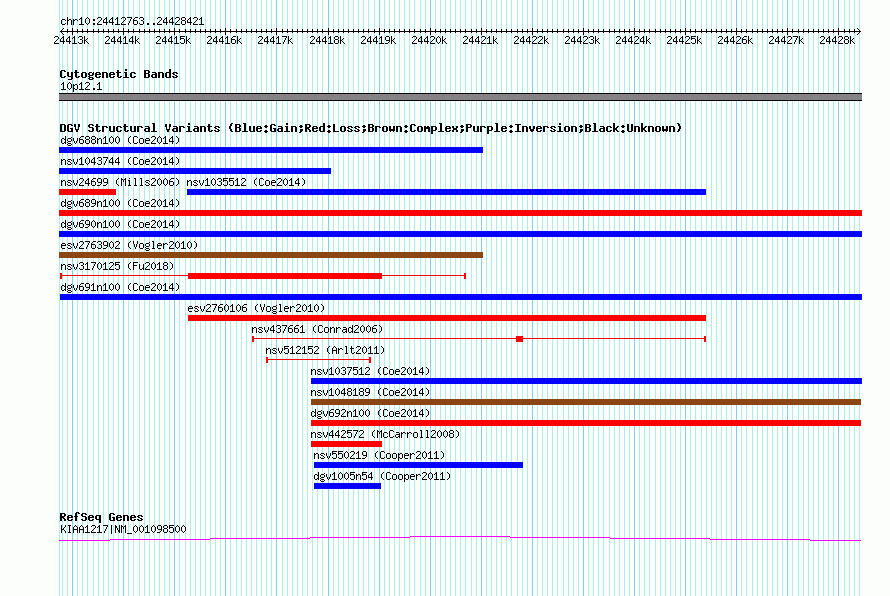This screenshot has width=890, height=596.
Task: Open the nsv437661 (Conrad2006) label
Action: (317, 329)
